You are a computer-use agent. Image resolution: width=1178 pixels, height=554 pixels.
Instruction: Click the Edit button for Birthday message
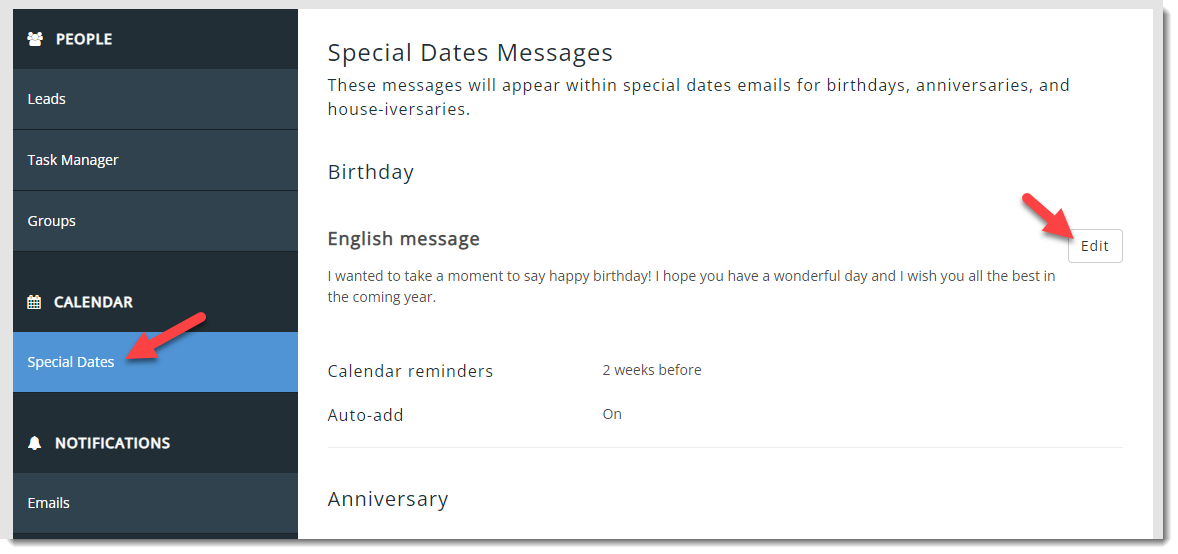1095,246
